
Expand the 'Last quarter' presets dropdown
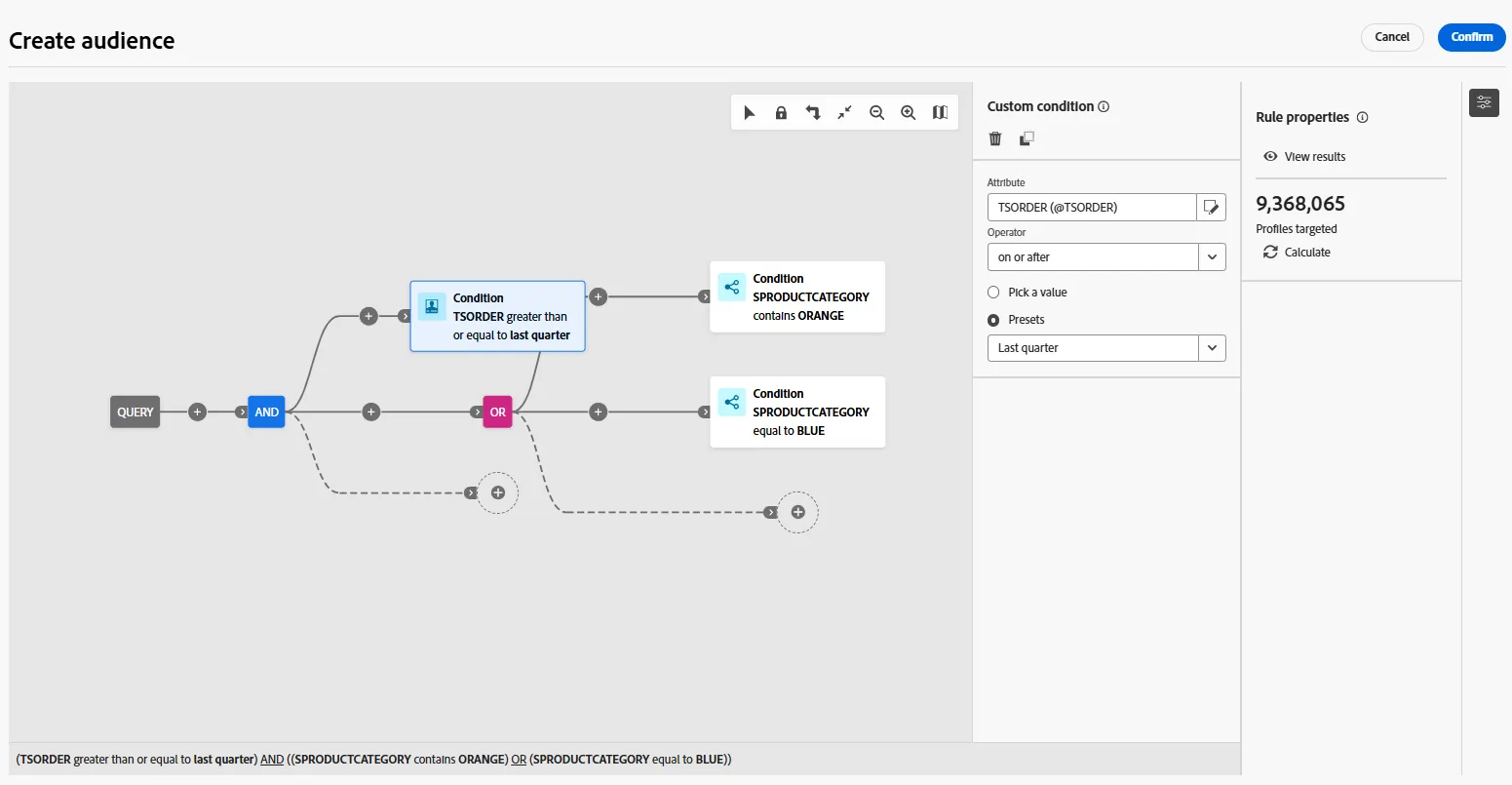[x=1106, y=348]
